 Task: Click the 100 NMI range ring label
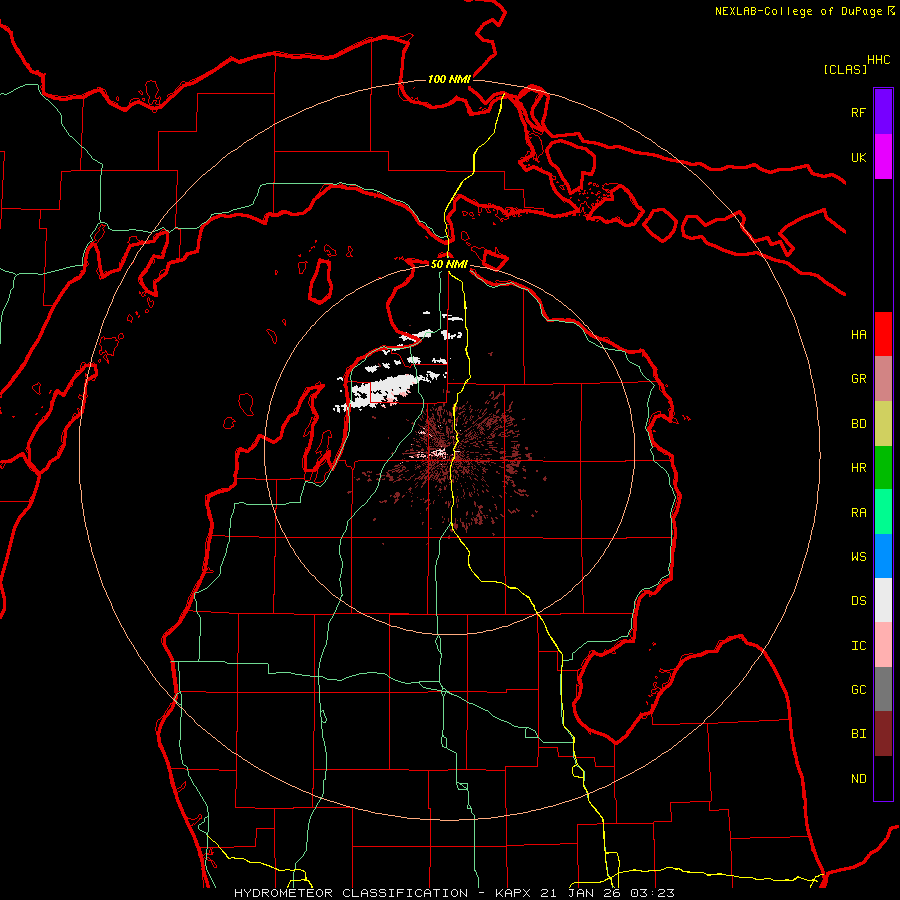(x=449, y=79)
